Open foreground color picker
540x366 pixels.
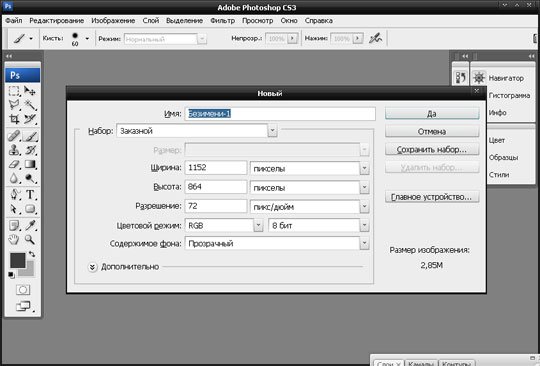[x=17, y=260]
